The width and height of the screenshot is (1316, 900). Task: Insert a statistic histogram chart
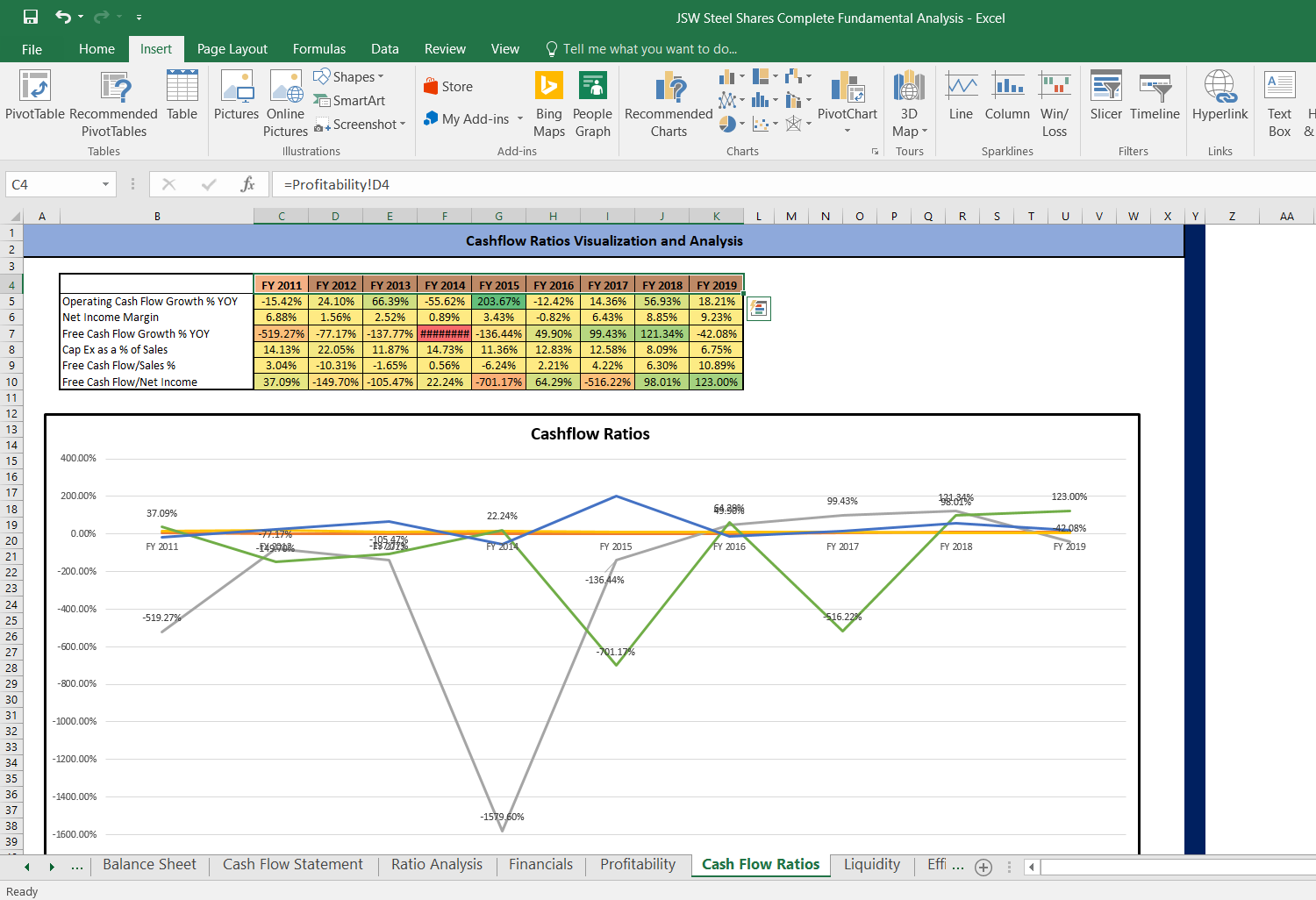pos(764,101)
